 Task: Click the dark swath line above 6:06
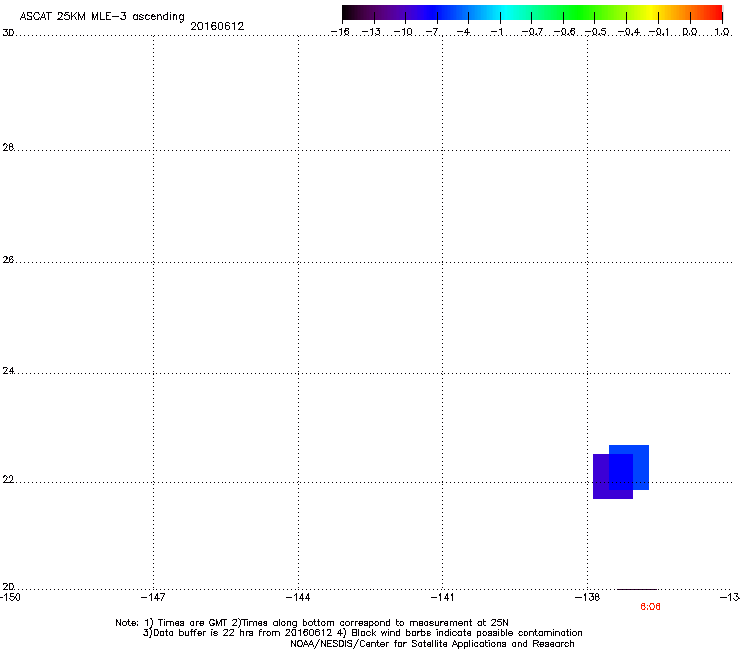pyautogui.click(x=637, y=589)
